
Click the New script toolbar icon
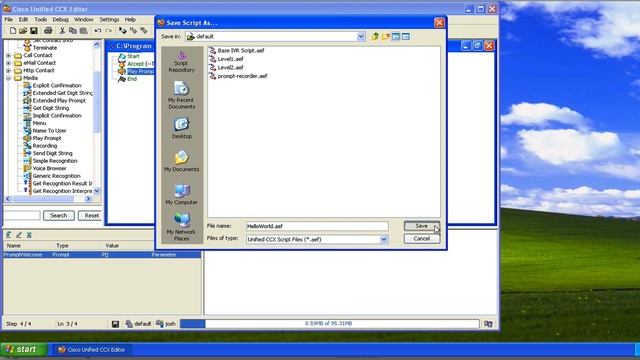[x=13, y=31]
